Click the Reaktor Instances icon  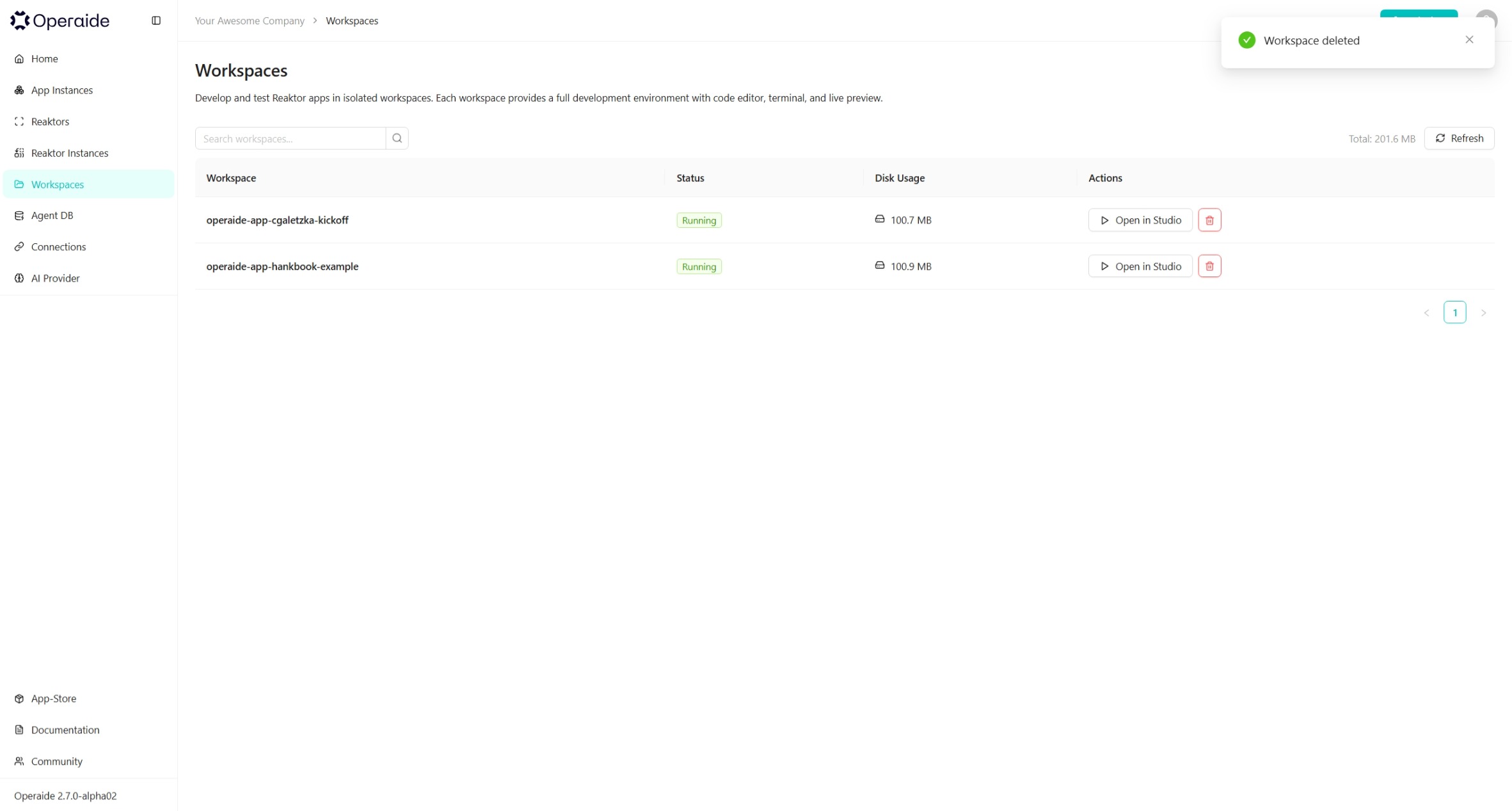19,153
